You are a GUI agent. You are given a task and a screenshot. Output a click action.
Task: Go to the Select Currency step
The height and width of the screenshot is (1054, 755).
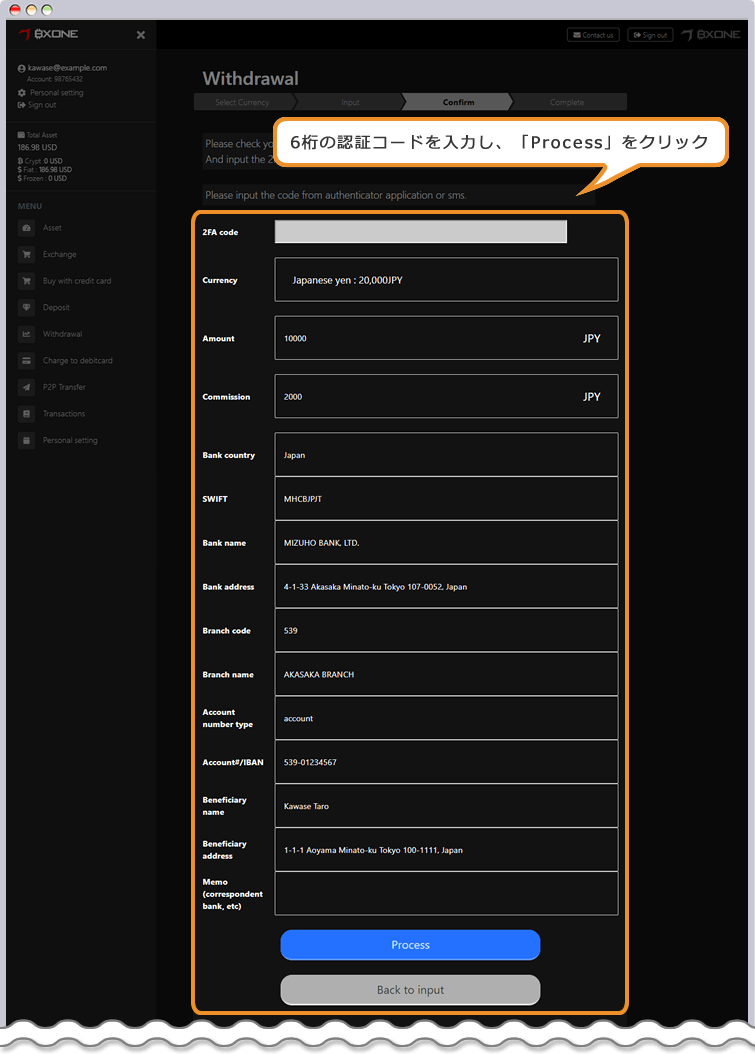pyautogui.click(x=242, y=102)
